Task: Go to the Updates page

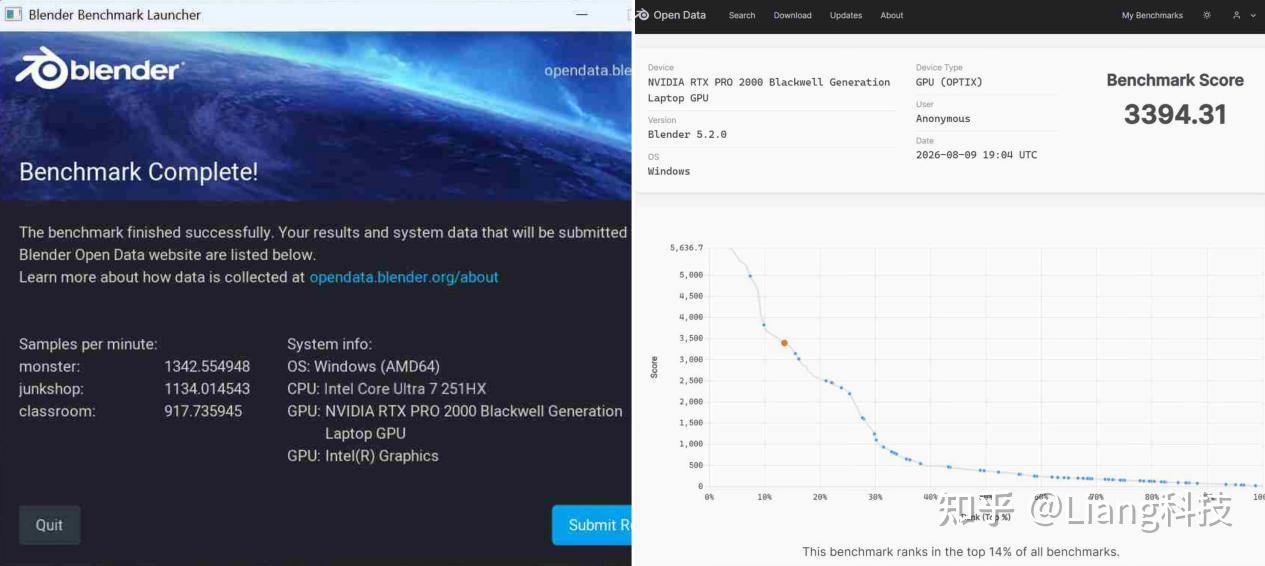Action: tap(846, 15)
